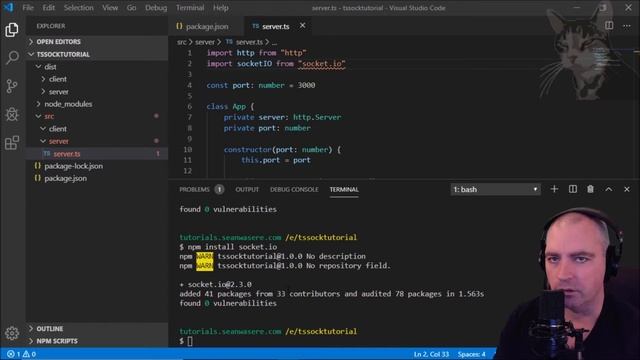Screen dimensions: 640x360
Task: Open the terminal selector dropdown '1: bash'
Action: pos(496,189)
